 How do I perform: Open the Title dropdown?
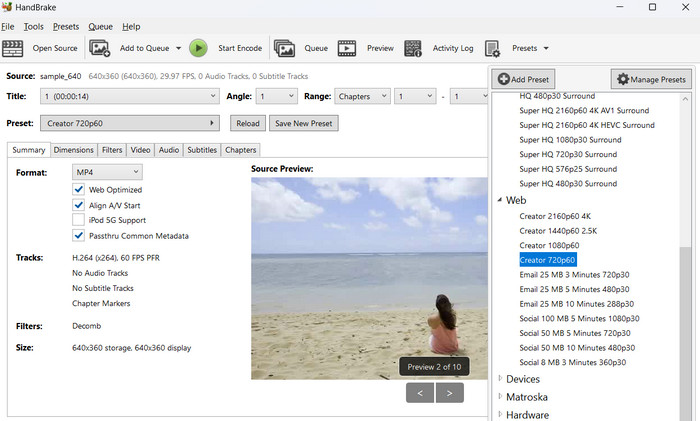point(129,96)
